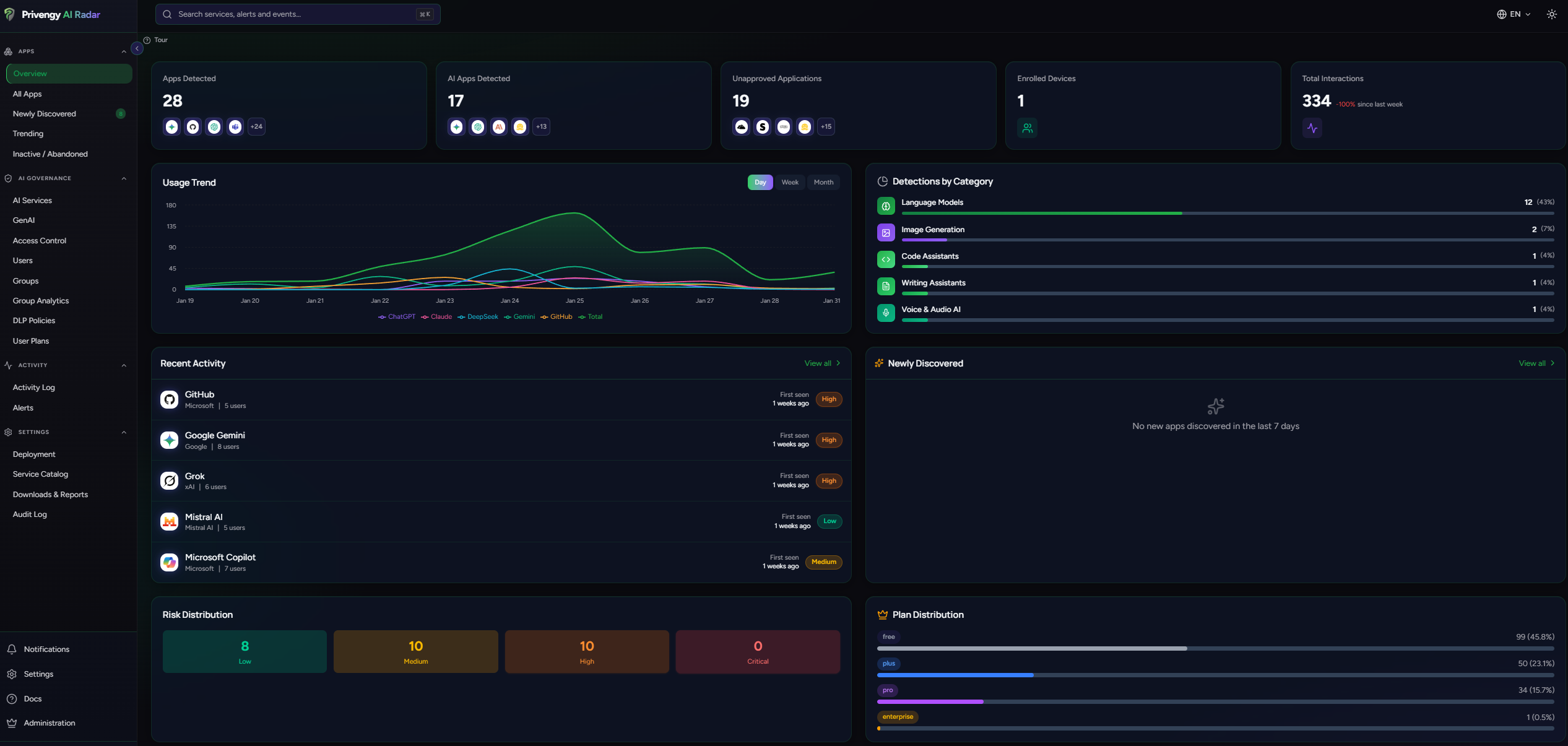Open the Mistral AI icon in Recent Activity
This screenshot has height=746, width=1568.
point(169,521)
